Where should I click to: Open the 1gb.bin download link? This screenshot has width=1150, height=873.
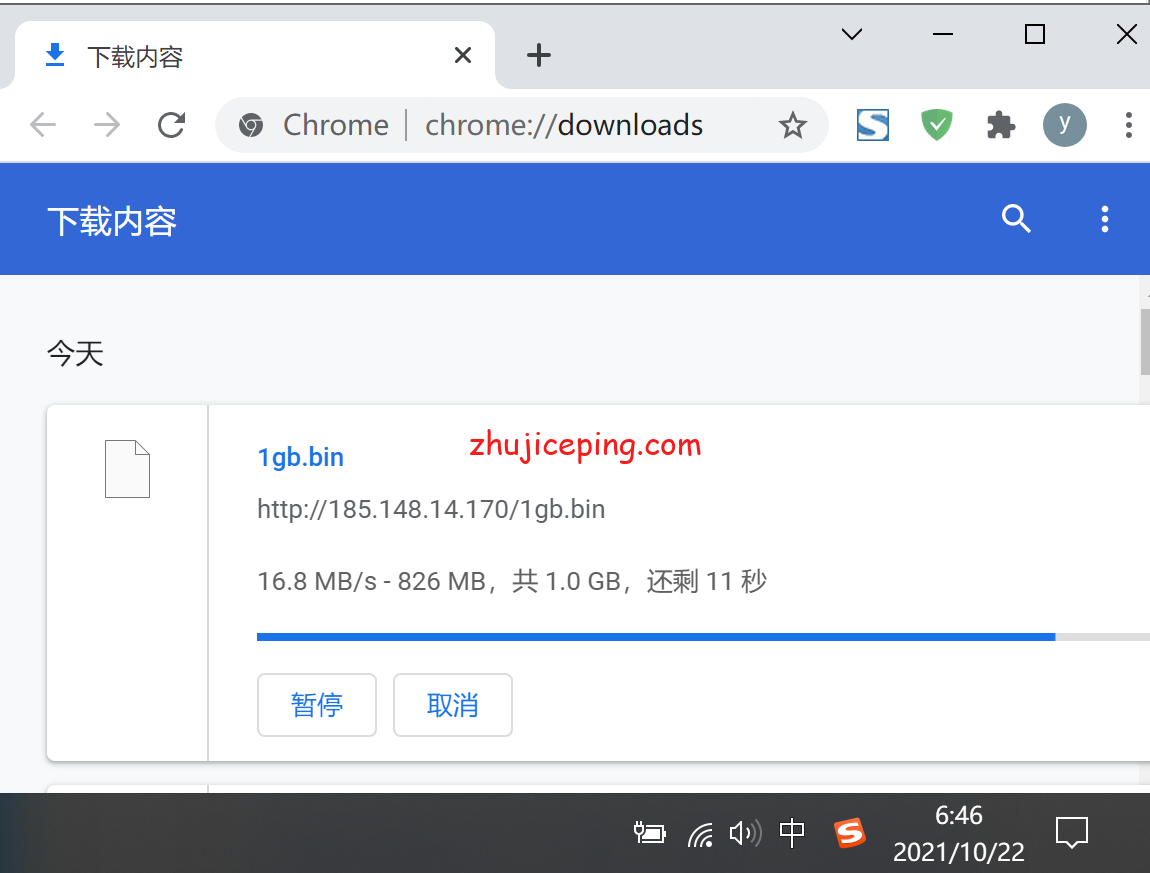tap(300, 457)
